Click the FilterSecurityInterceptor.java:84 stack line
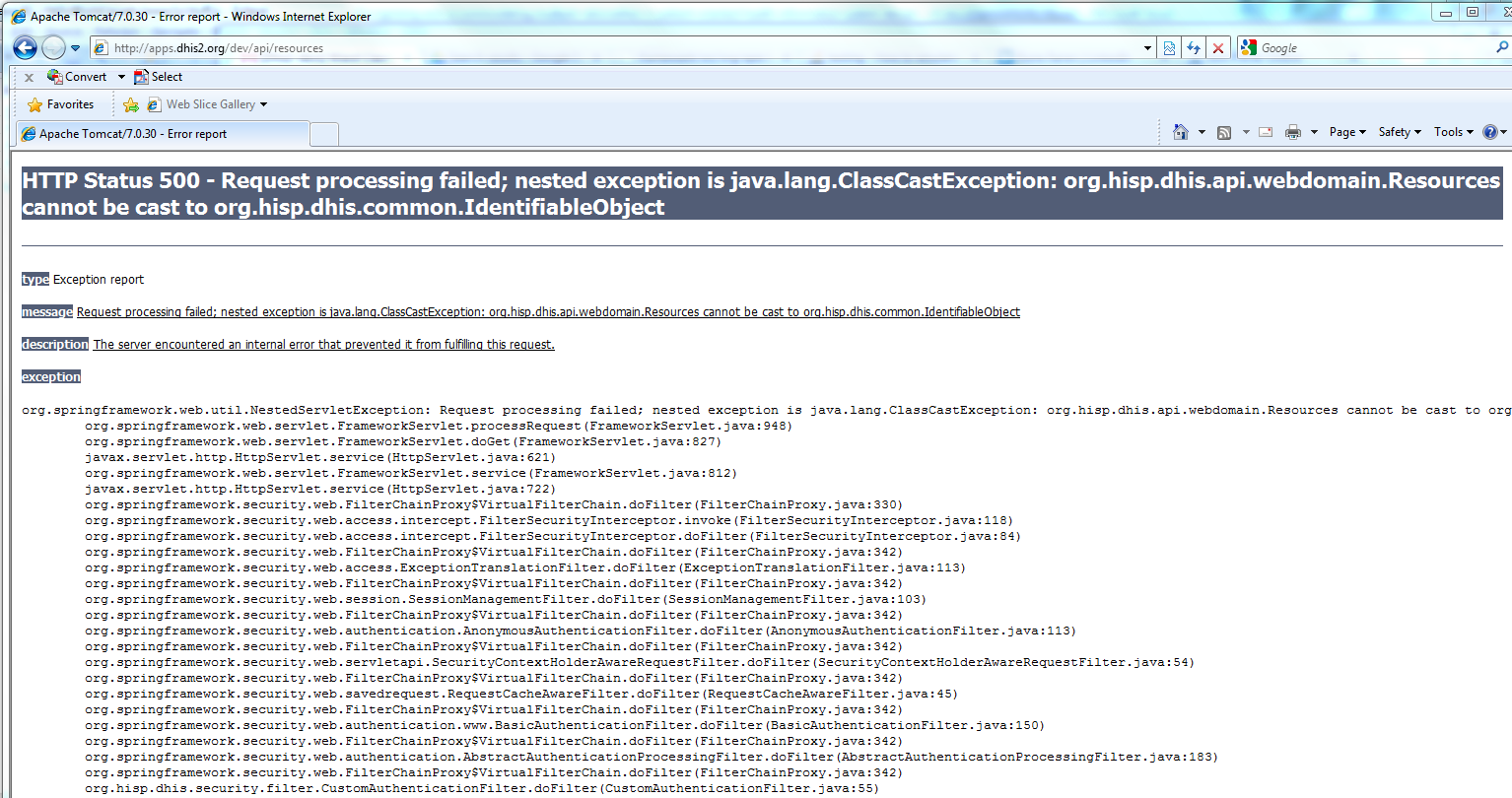 553,536
